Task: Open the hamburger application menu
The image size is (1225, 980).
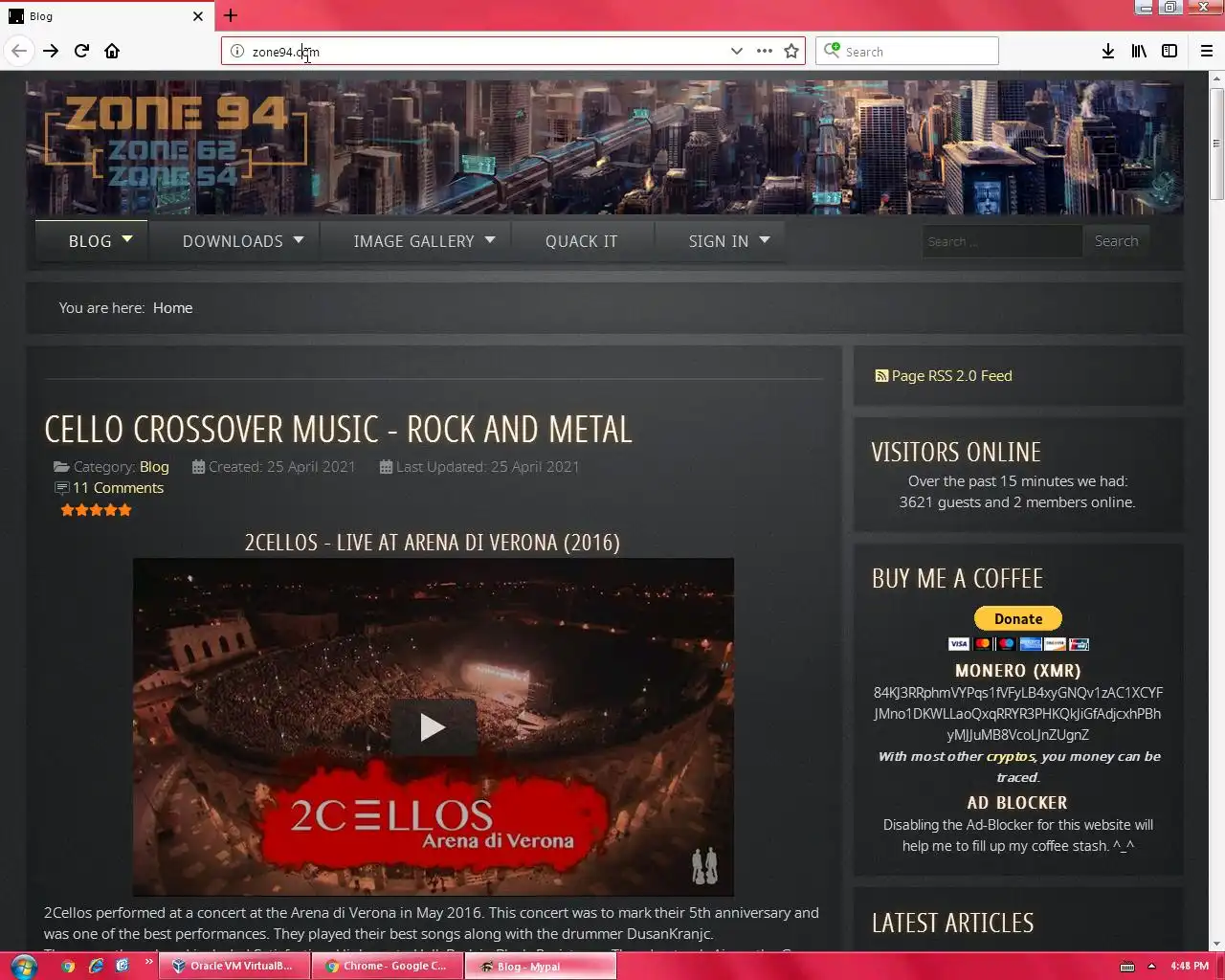Action: [1206, 52]
